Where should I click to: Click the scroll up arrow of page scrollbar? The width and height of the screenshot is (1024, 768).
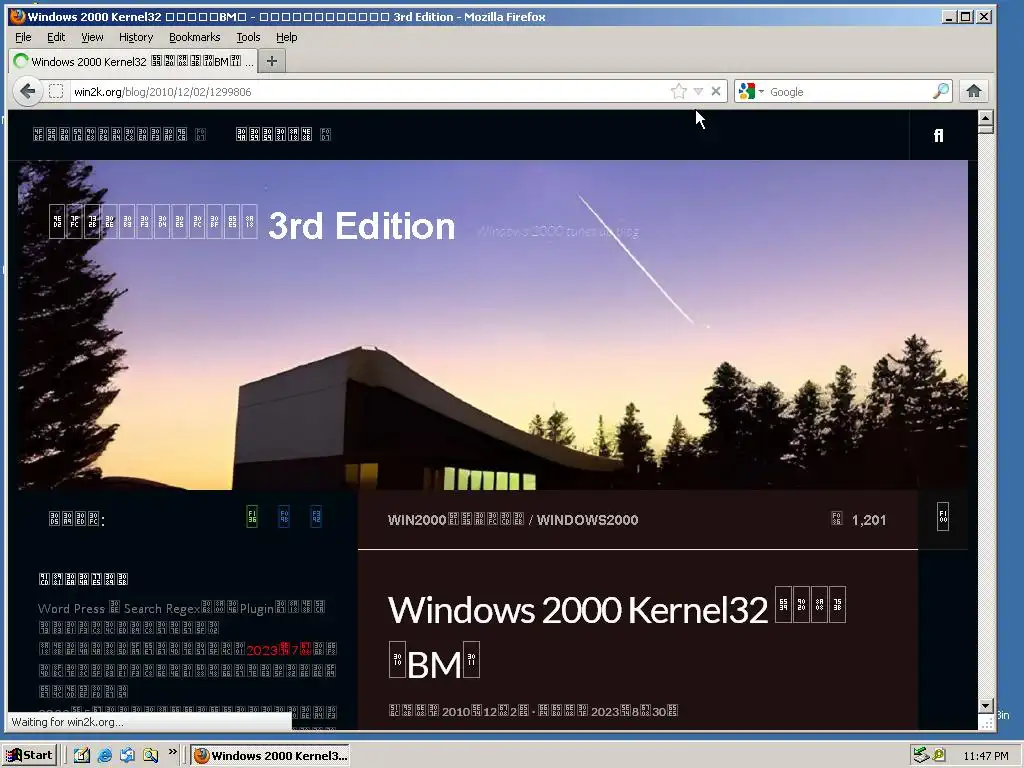click(985, 118)
